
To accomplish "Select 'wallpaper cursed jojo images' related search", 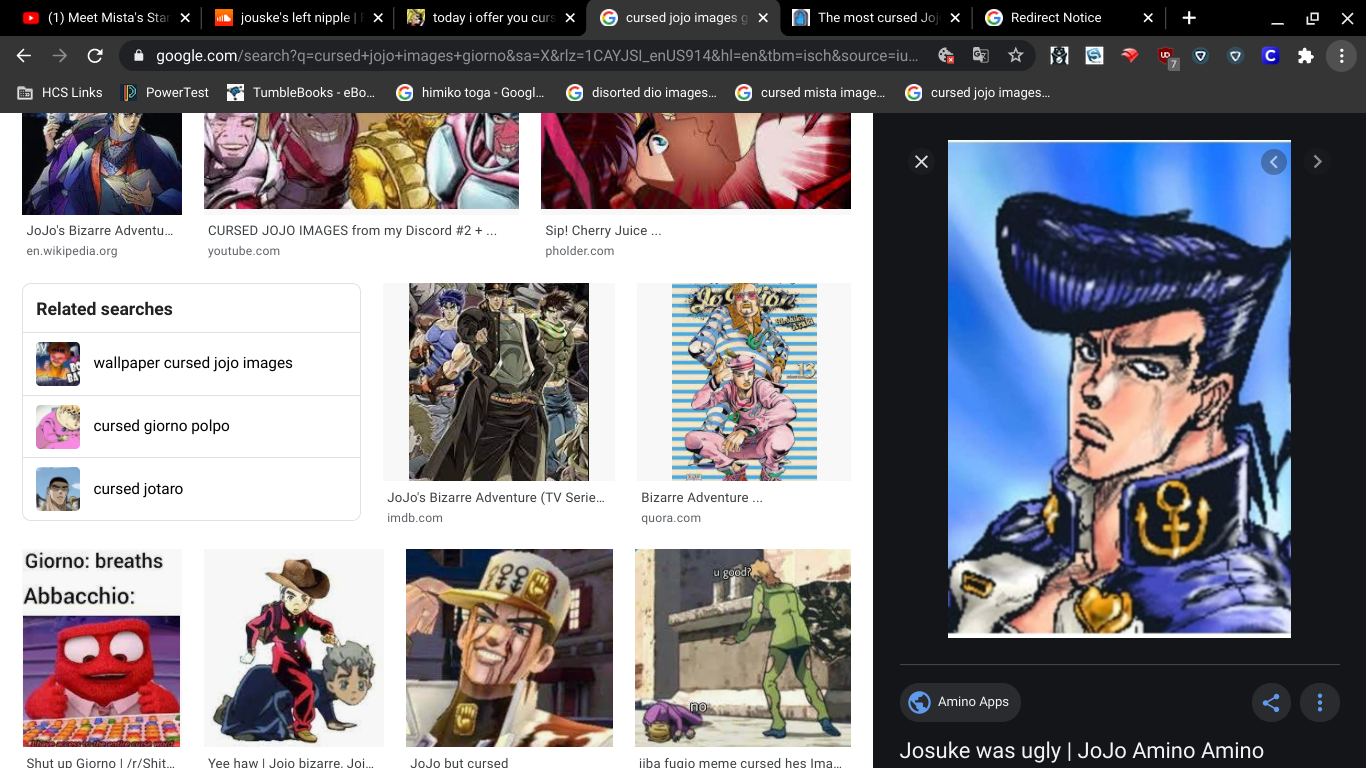I will 191,364.
